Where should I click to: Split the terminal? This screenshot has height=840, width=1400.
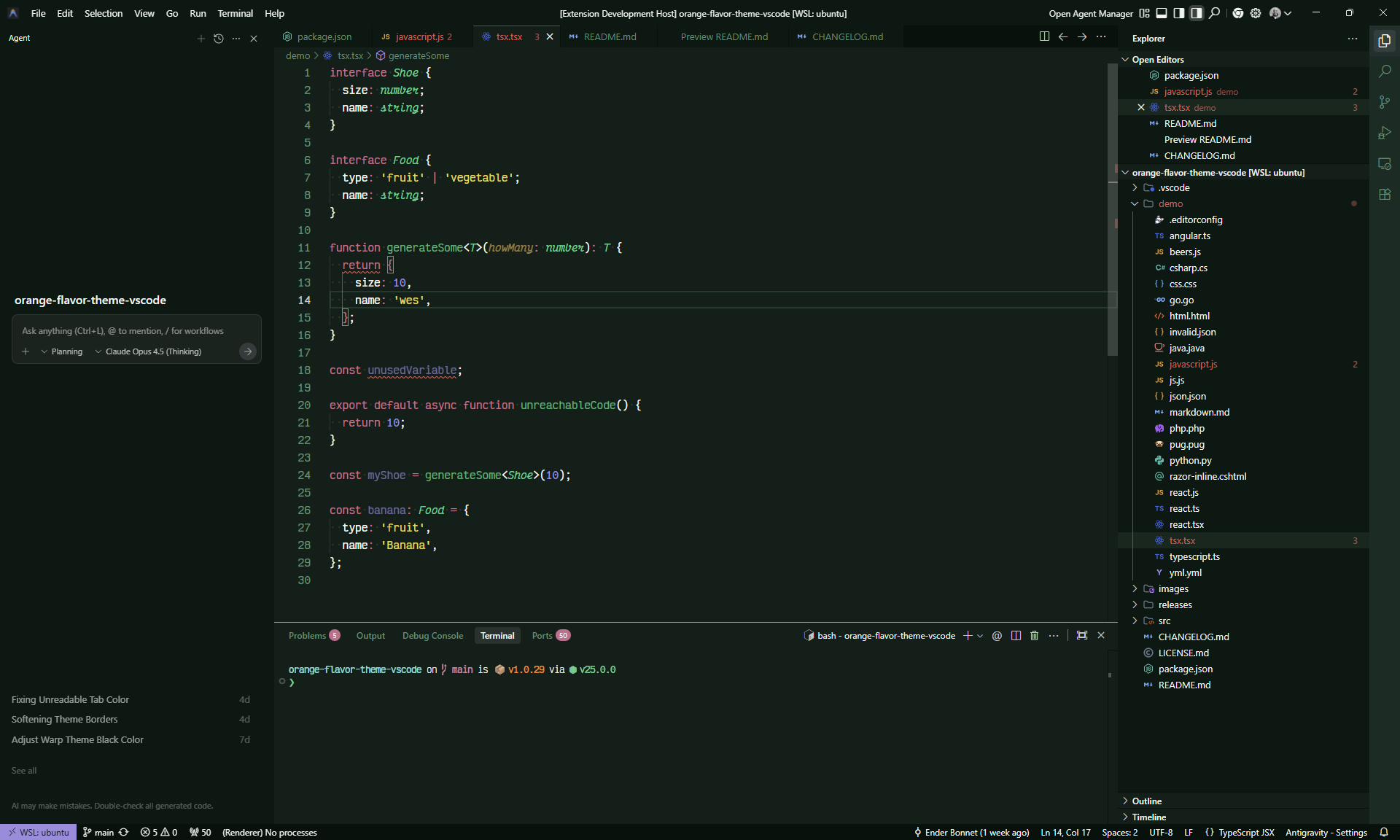(x=1016, y=636)
